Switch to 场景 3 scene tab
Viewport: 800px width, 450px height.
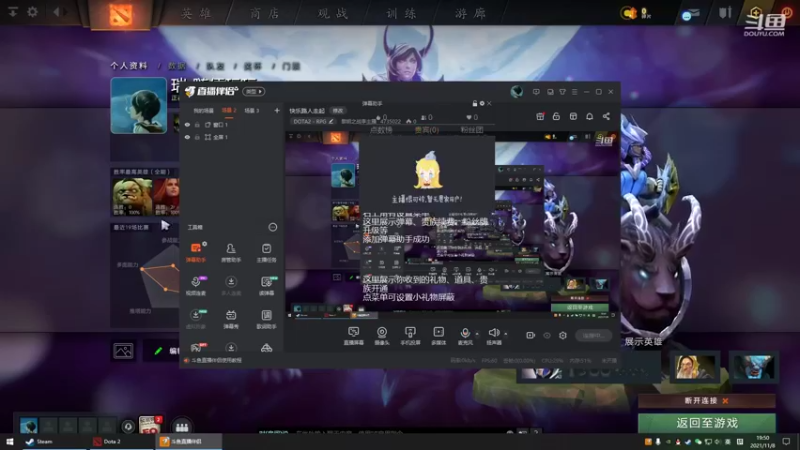(x=252, y=110)
